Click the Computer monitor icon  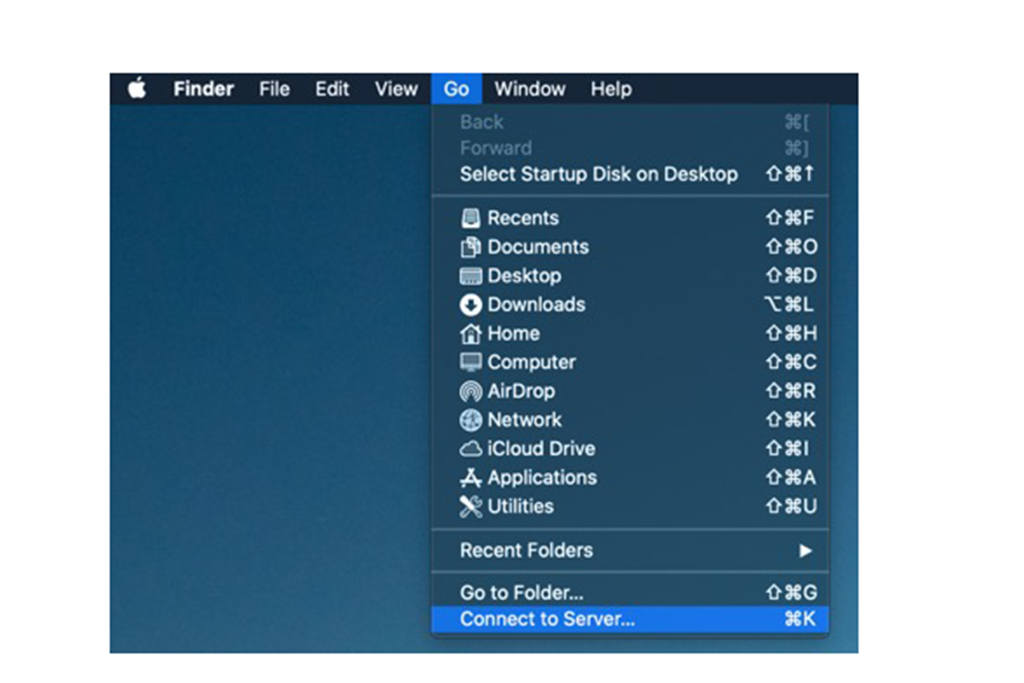(x=470, y=362)
